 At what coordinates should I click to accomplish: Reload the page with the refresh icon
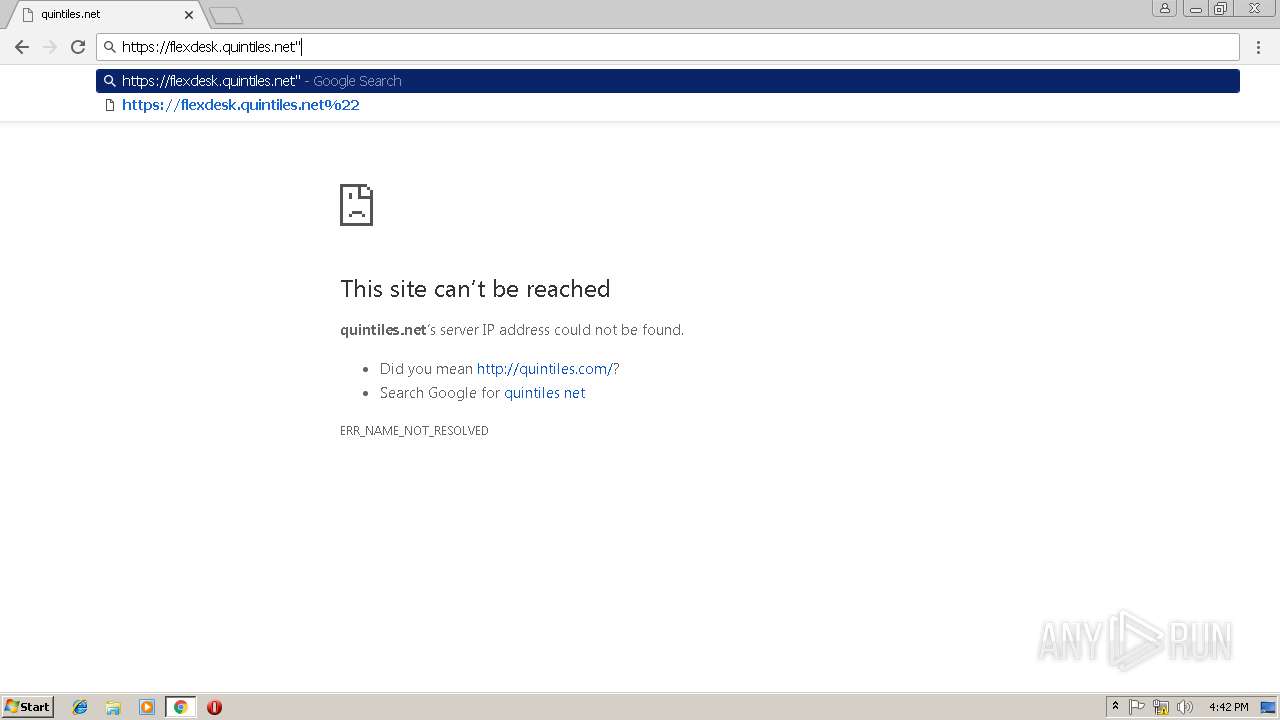click(x=78, y=47)
